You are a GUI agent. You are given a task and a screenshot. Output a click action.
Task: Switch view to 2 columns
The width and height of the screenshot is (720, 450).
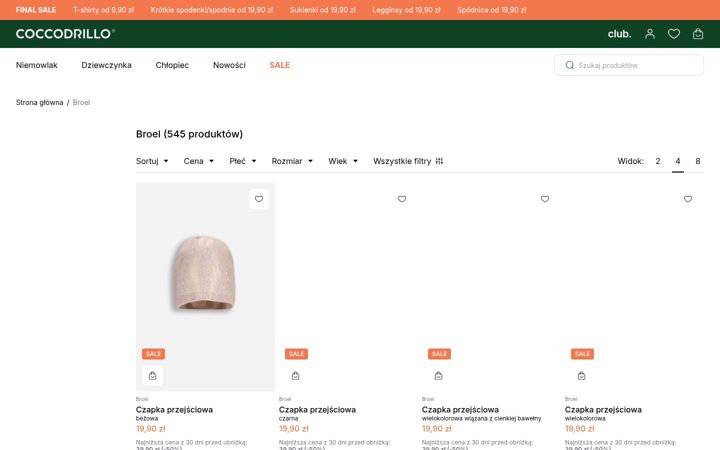pos(658,161)
